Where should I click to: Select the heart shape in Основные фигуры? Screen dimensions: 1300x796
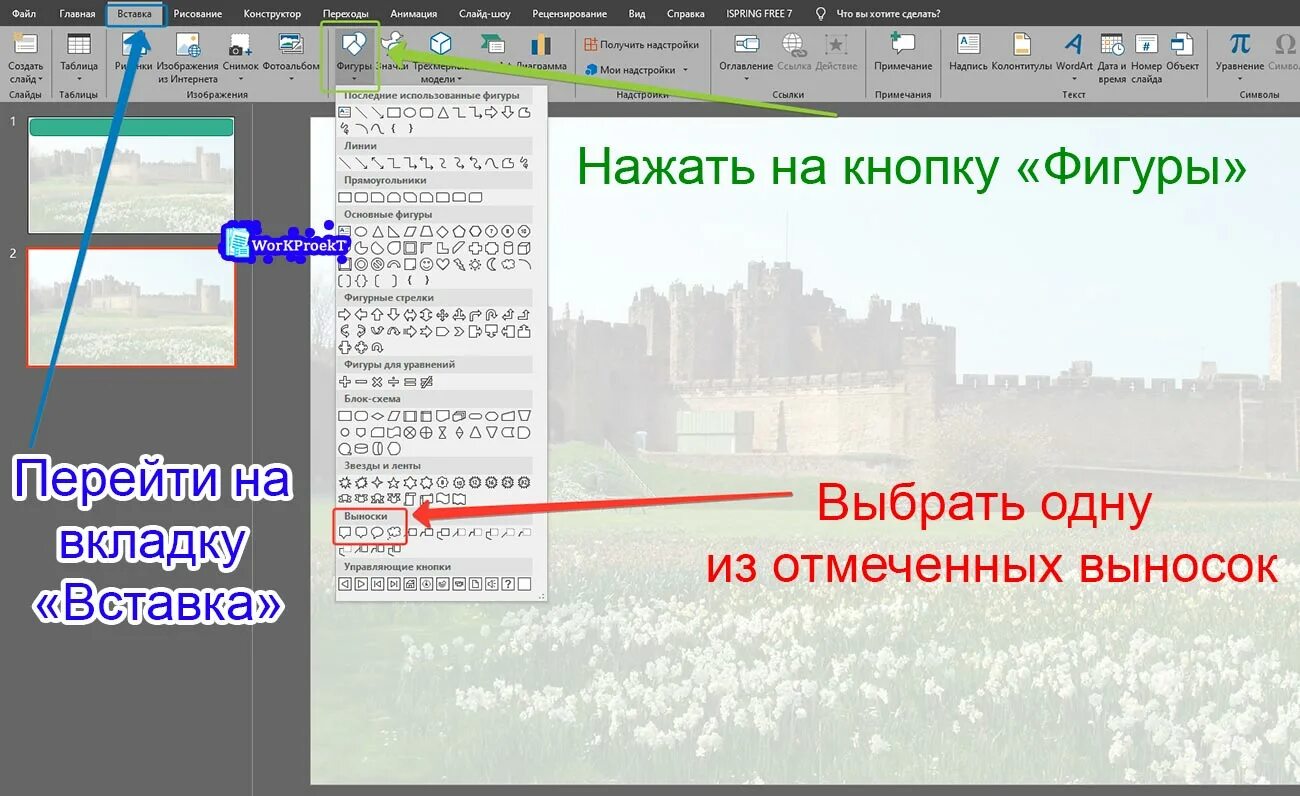point(442,264)
